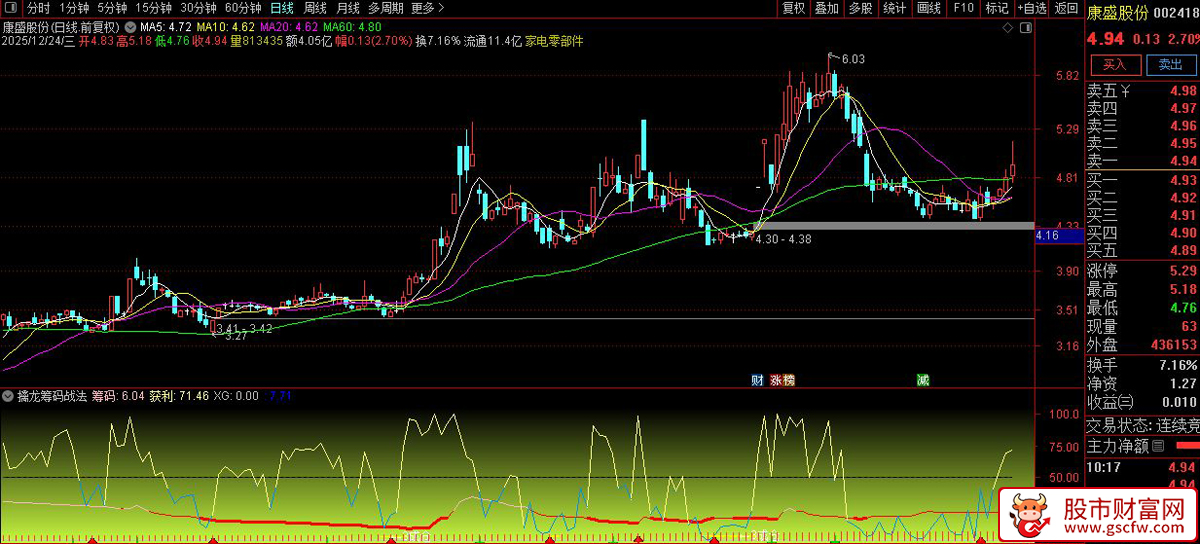Switch to the 周线 weekly chart tab

[x=314, y=8]
